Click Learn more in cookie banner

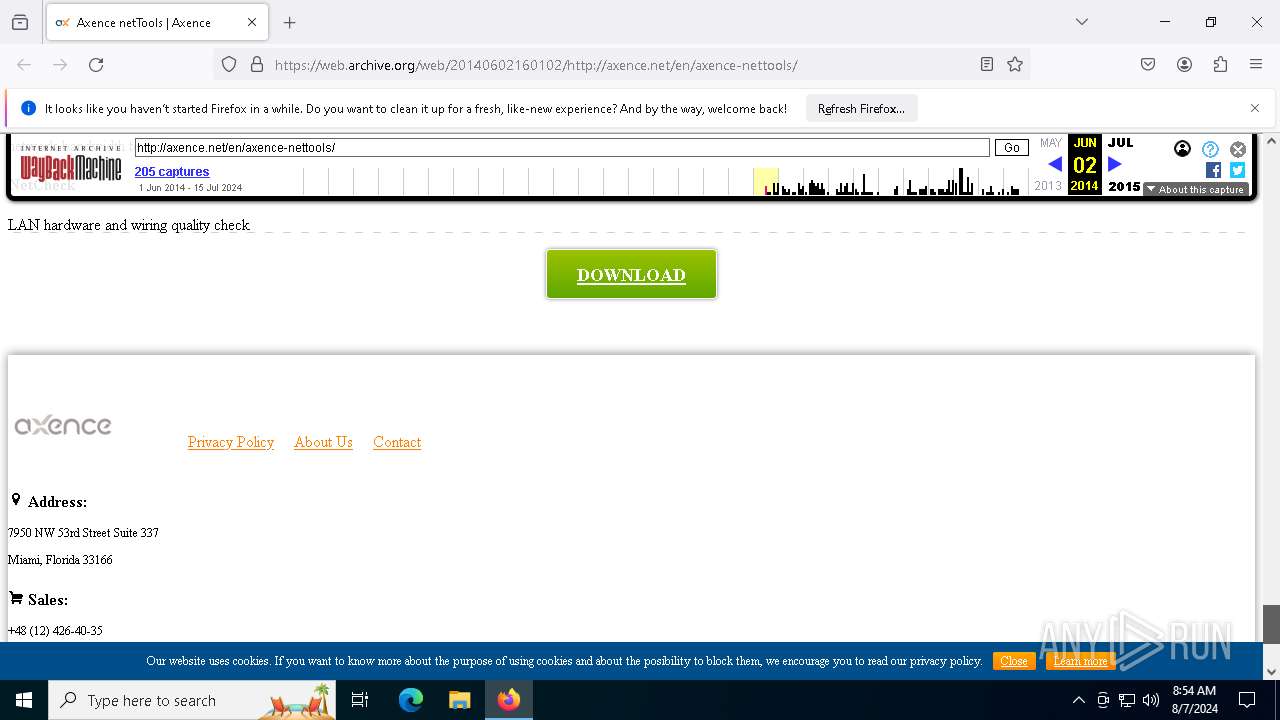(x=1080, y=661)
